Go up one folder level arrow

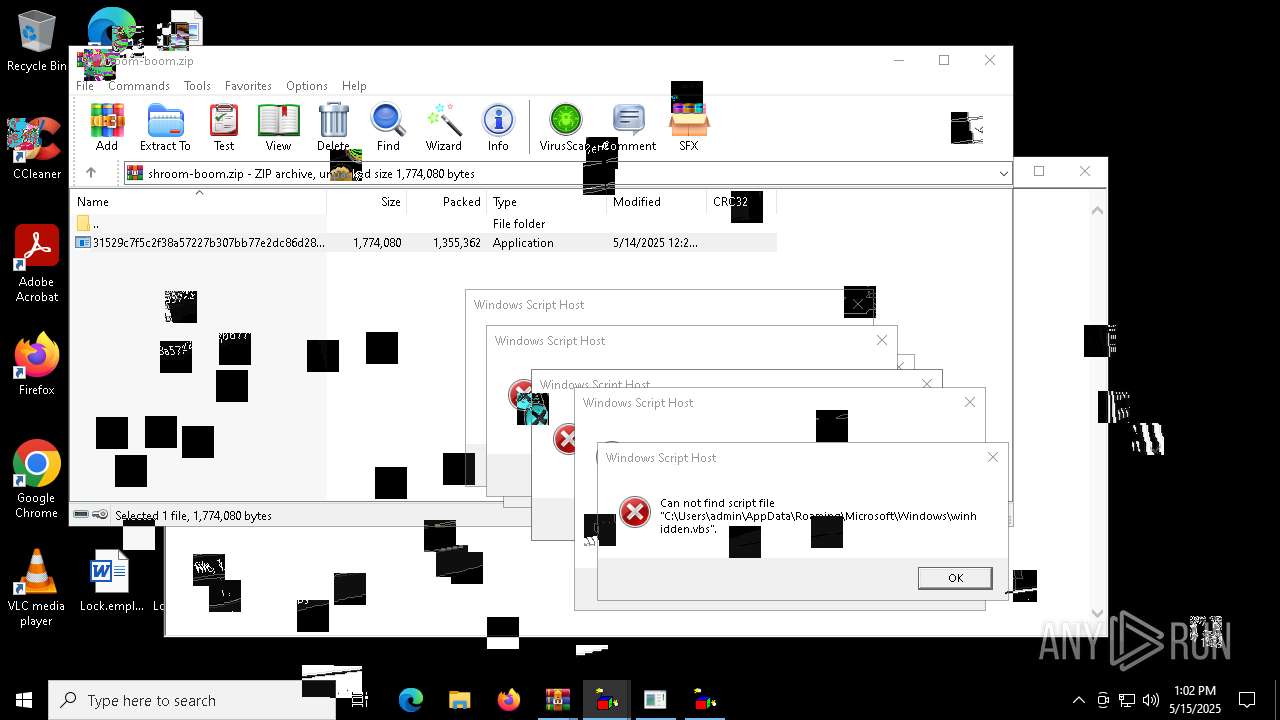pos(91,173)
